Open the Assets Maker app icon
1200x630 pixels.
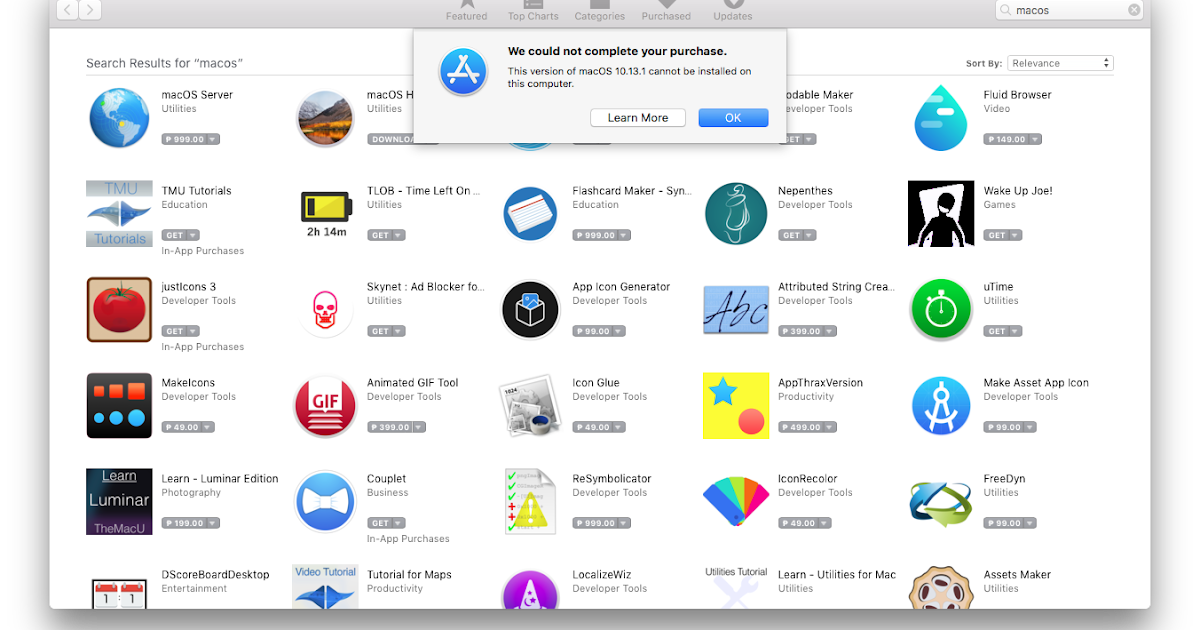(940, 588)
